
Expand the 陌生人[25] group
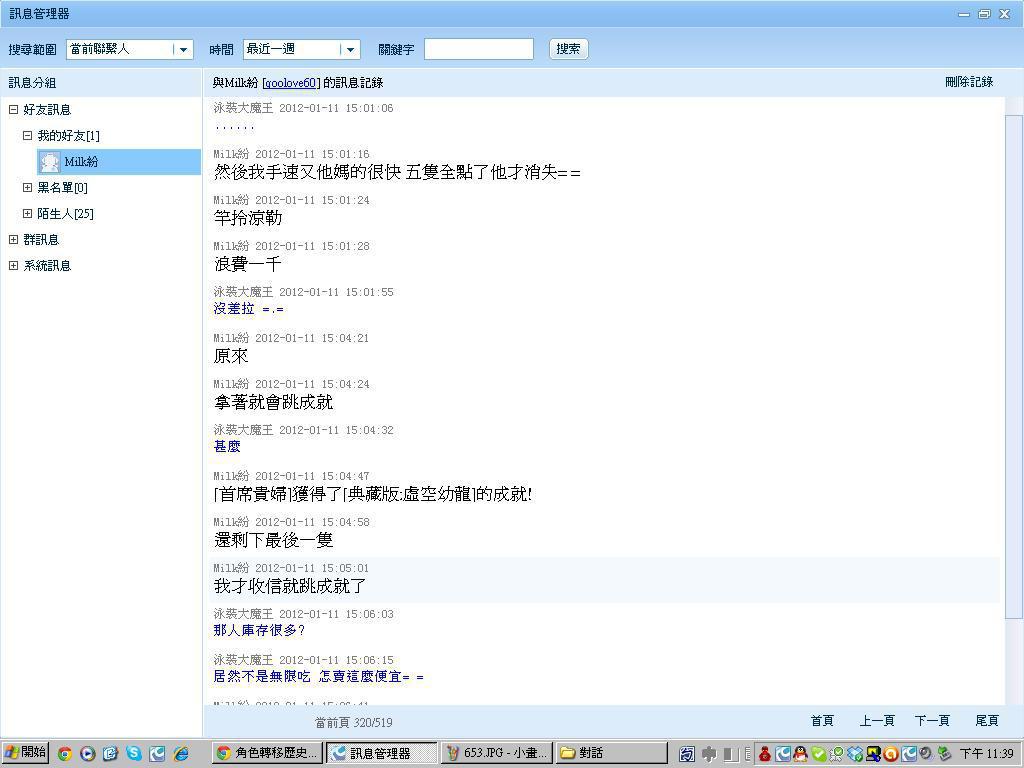click(27, 214)
